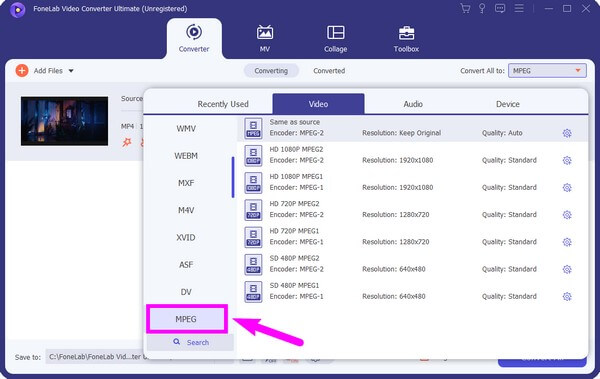Click the star edit icon under MP4
The height and width of the screenshot is (379, 600).
point(127,142)
